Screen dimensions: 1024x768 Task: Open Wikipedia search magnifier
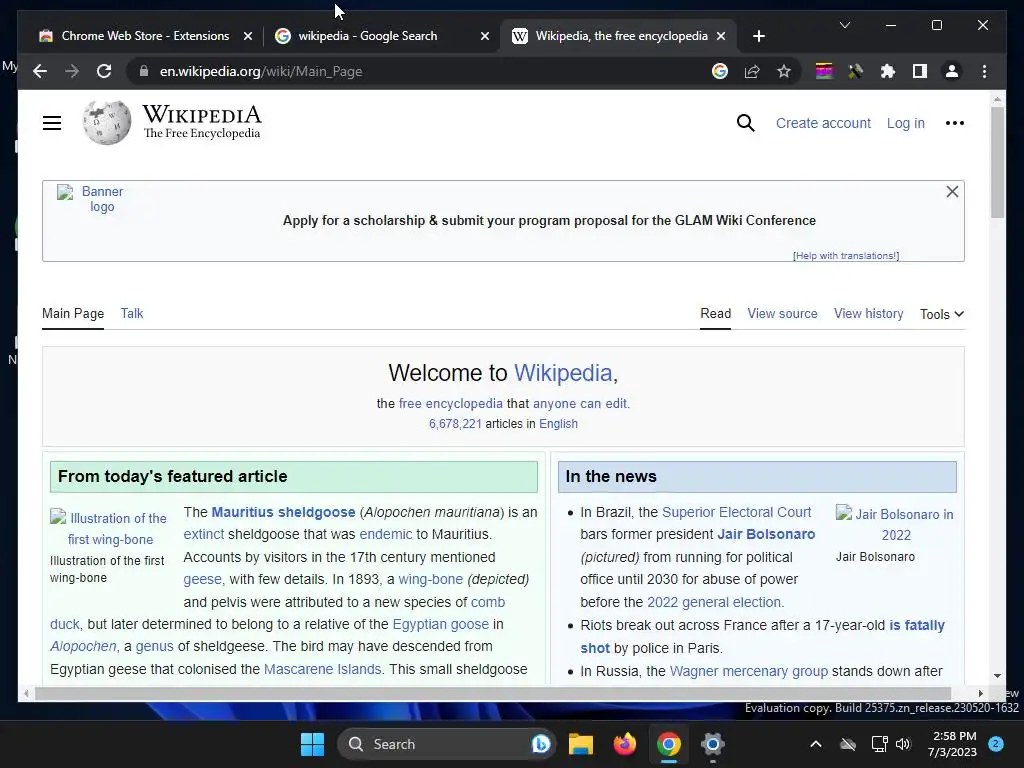pos(745,123)
